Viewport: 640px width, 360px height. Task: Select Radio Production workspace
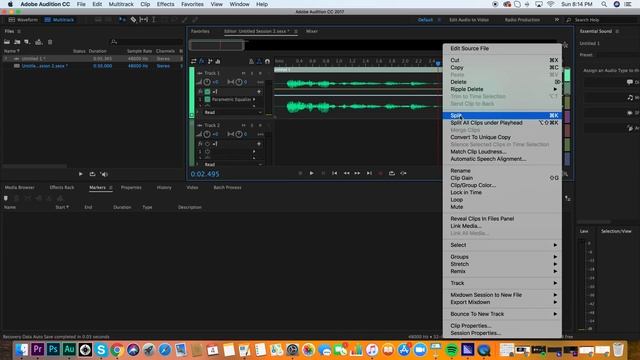point(522,20)
